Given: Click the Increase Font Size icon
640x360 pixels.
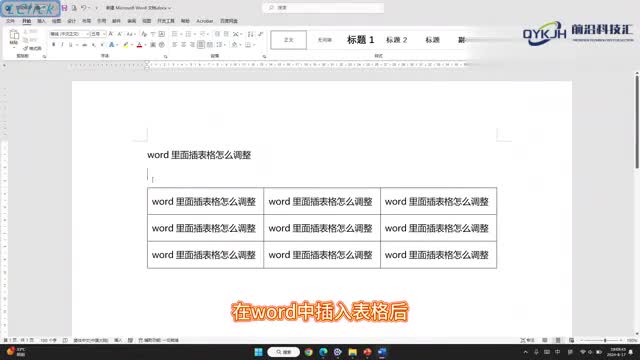Looking at the screenshot, I should click(x=111, y=34).
